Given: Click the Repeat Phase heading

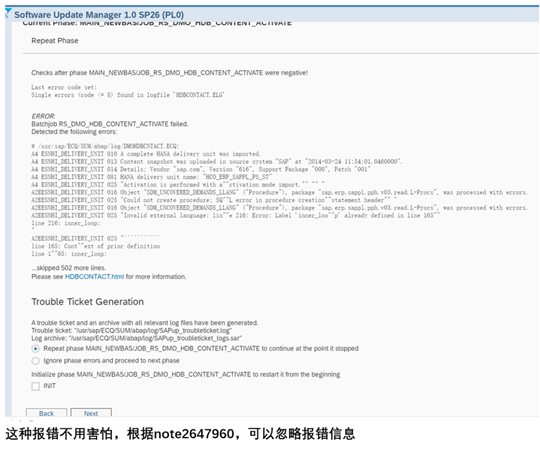Looking at the screenshot, I should pos(55,41).
